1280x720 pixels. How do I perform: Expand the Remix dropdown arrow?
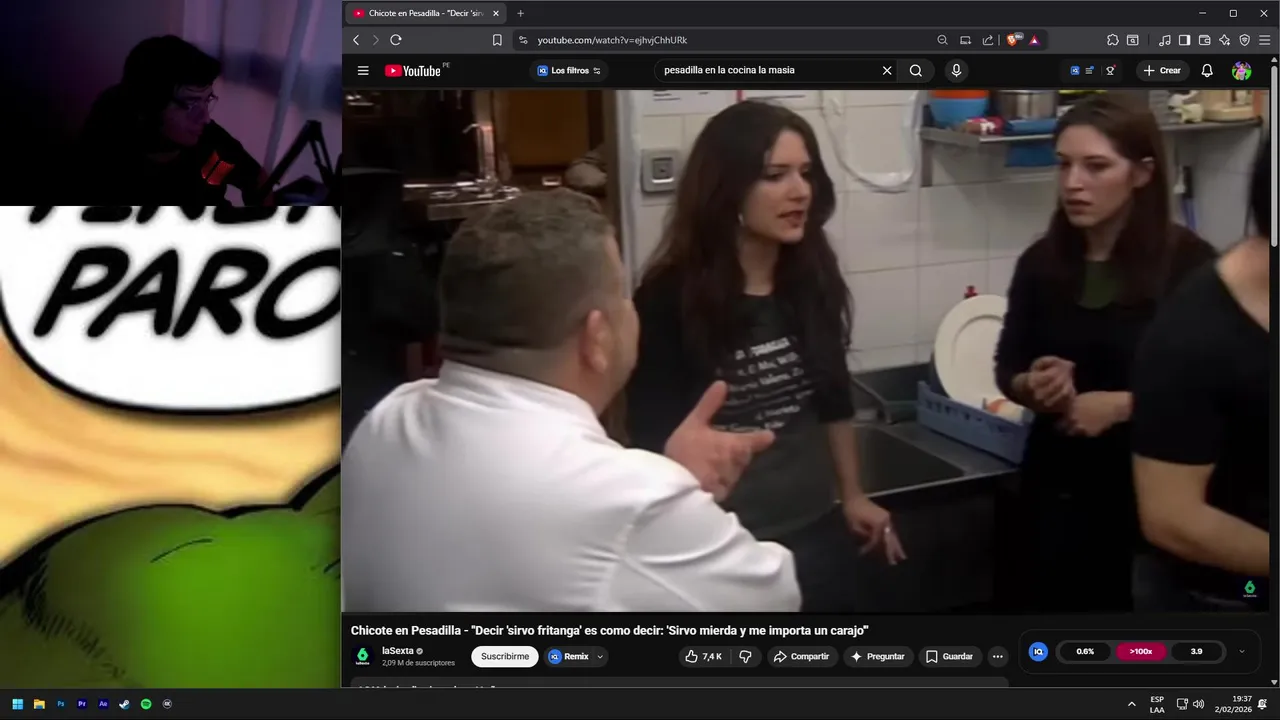tap(600, 656)
